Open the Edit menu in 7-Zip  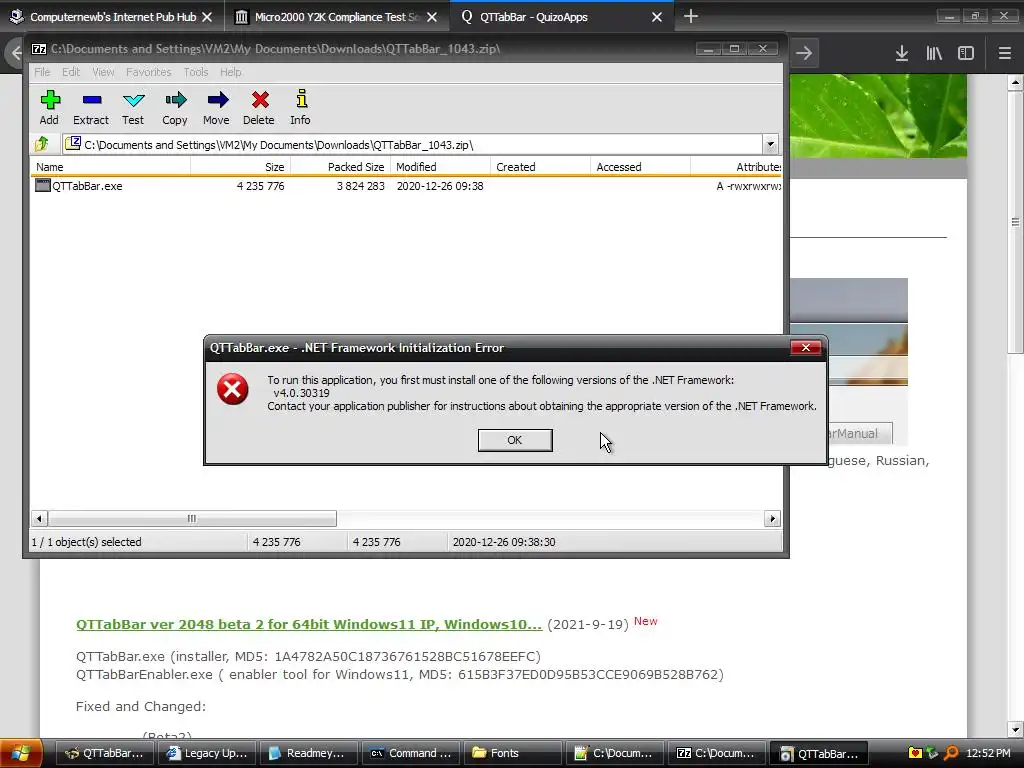click(71, 72)
